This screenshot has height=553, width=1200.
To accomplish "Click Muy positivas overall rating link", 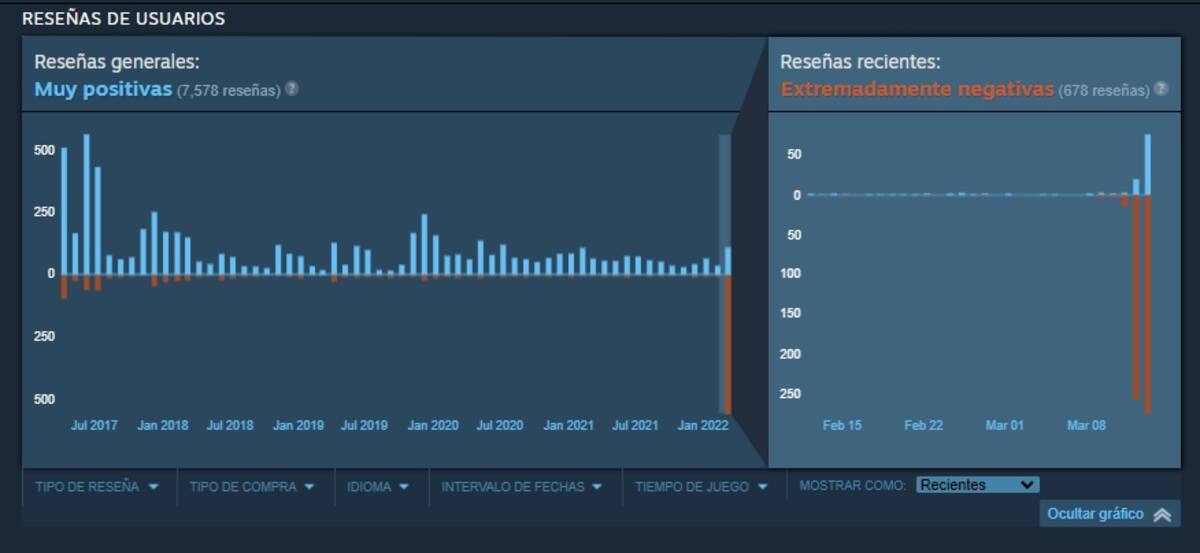I will (x=103, y=89).
